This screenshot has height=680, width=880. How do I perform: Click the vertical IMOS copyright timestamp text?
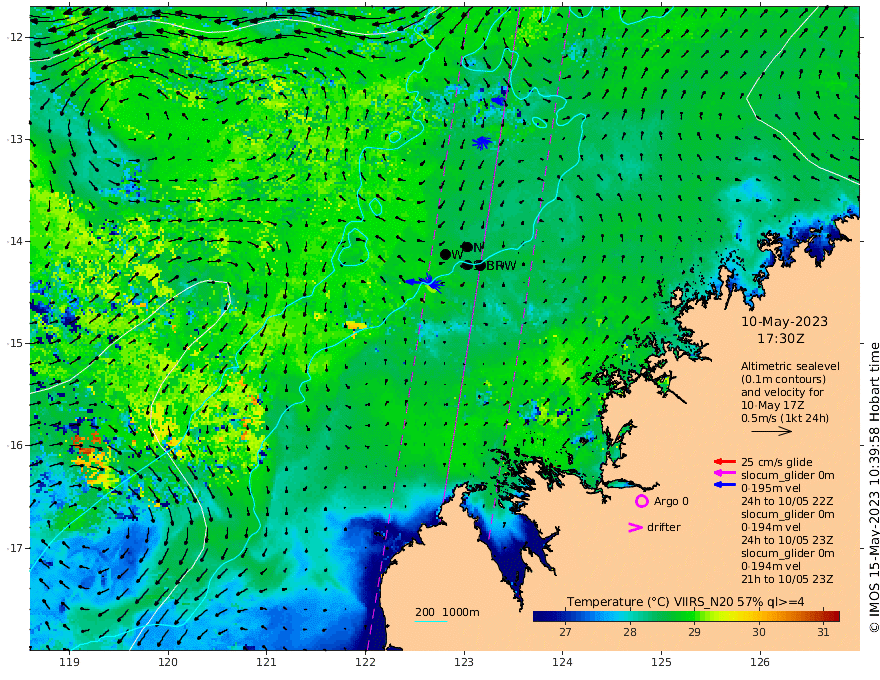point(874,488)
